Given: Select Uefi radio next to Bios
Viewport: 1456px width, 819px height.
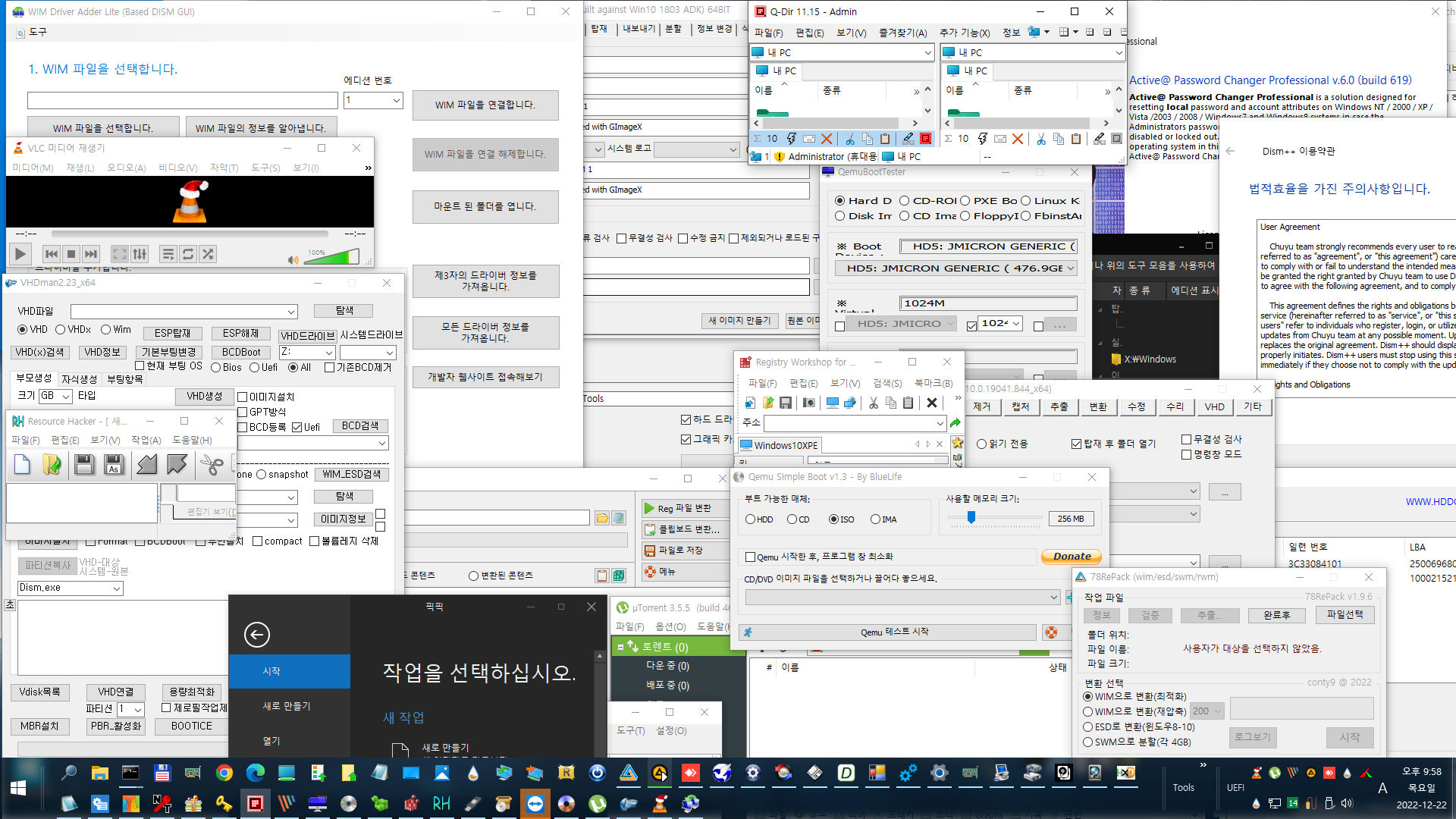Looking at the screenshot, I should click(255, 368).
